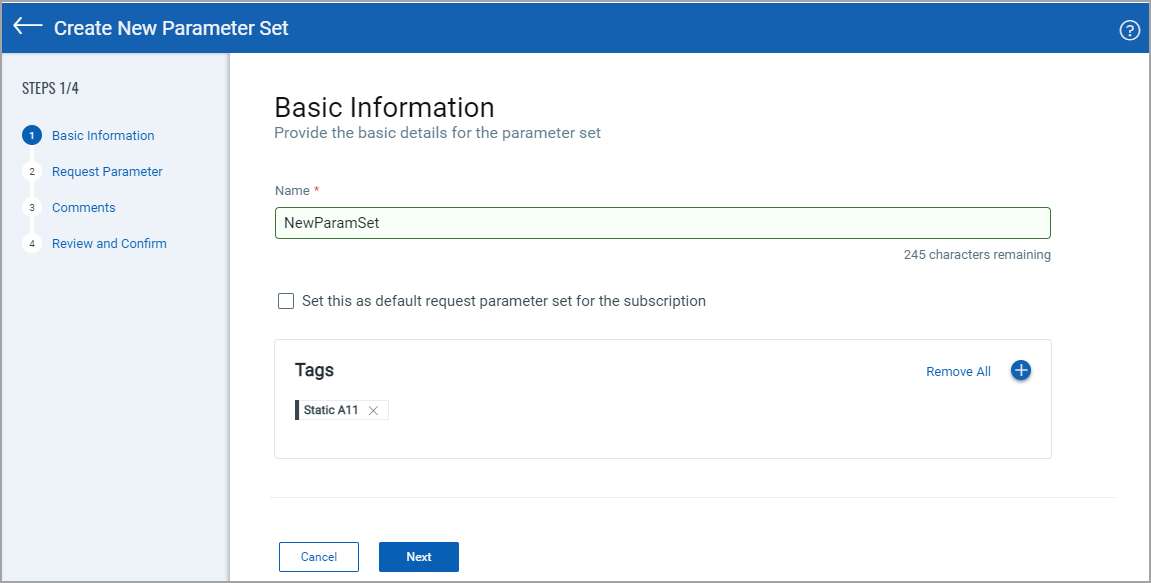Click the step 2 circle indicator
The width and height of the screenshot is (1151, 583).
(x=32, y=172)
